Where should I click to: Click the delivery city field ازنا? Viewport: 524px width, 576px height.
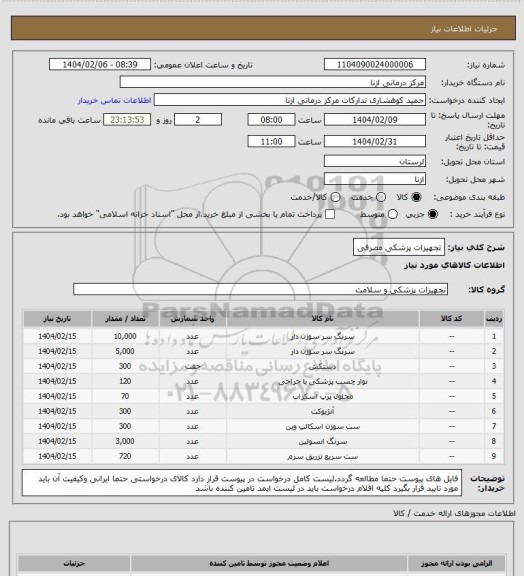click(375, 179)
